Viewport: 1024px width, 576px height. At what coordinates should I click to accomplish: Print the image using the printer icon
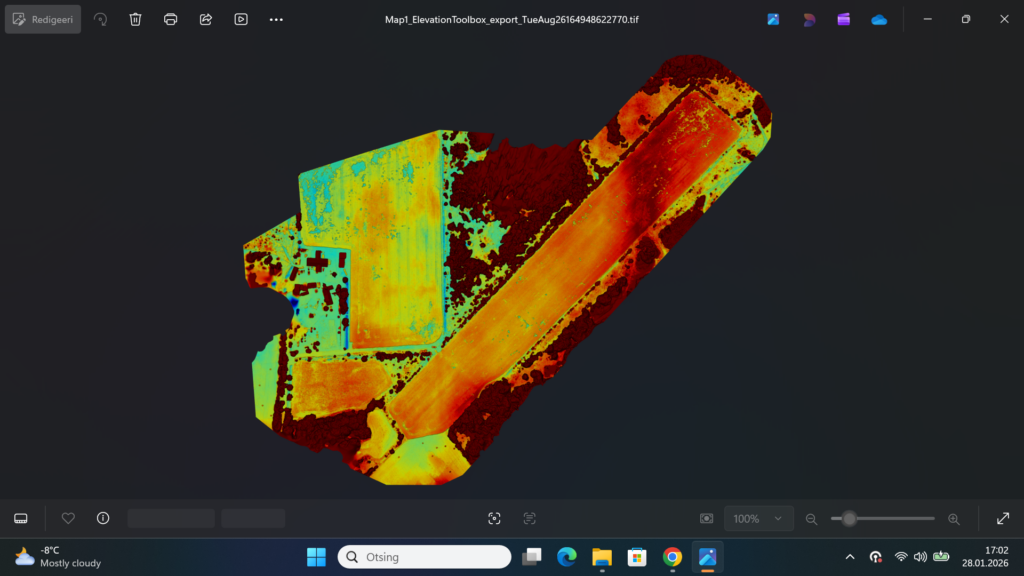[171, 19]
